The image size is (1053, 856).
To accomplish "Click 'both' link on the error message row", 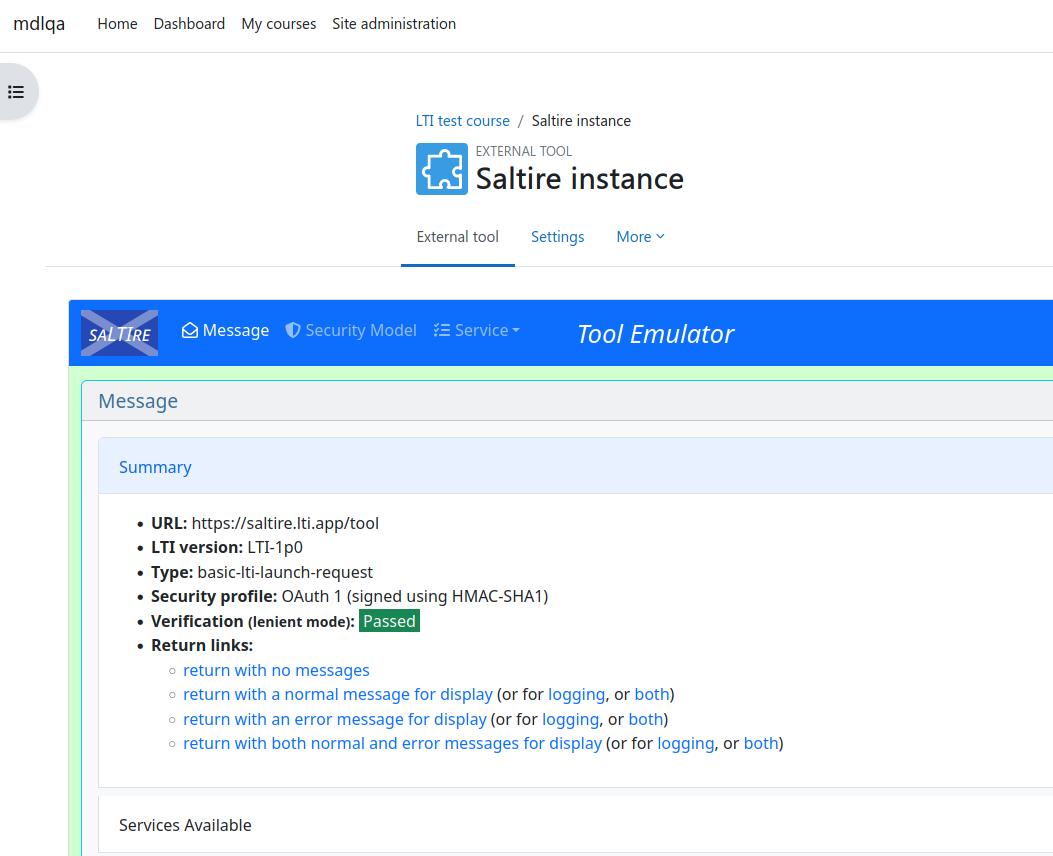I will (x=645, y=719).
